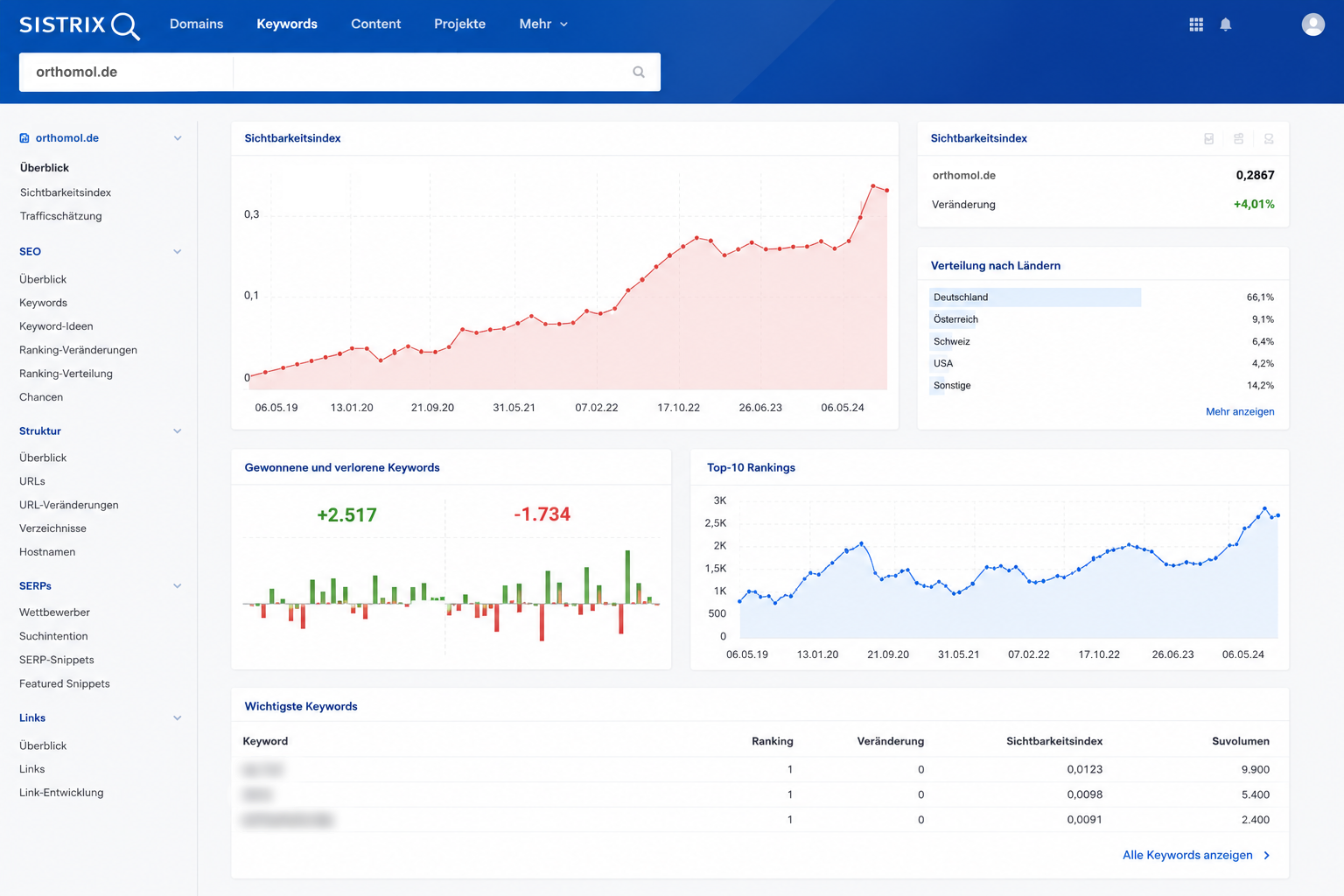Collapse the SEO sidebar section
This screenshot has height=896, width=1344.
coord(178,252)
